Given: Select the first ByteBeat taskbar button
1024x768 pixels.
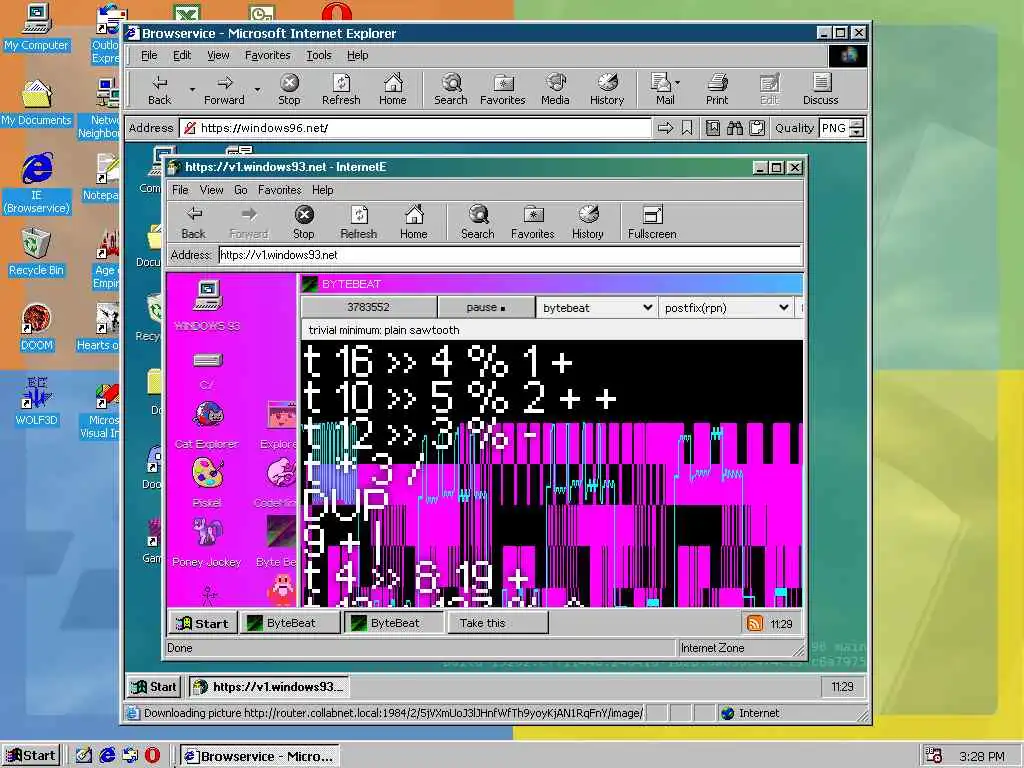Looking at the screenshot, I should [x=290, y=623].
